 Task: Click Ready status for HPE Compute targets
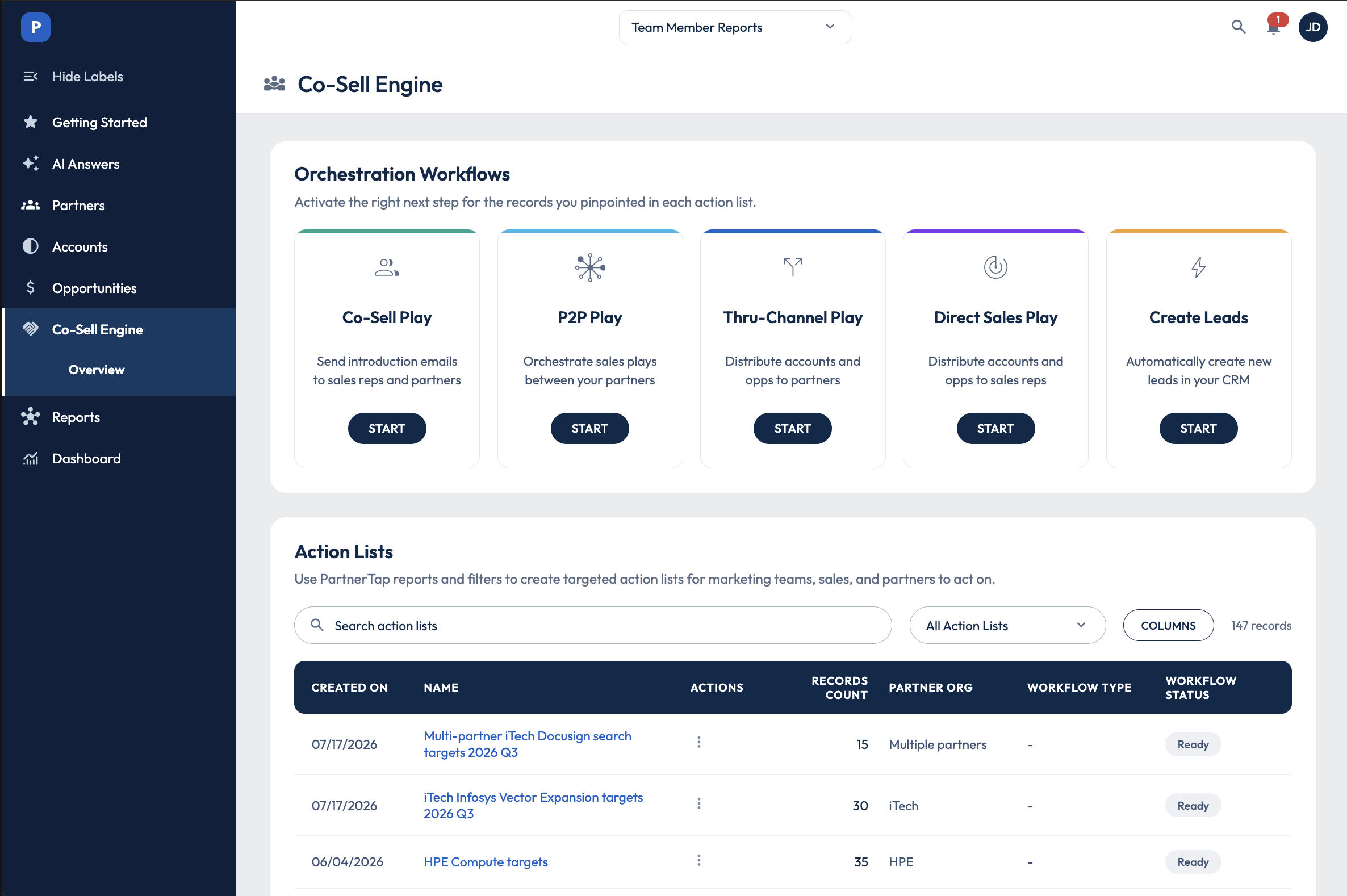(1193, 861)
